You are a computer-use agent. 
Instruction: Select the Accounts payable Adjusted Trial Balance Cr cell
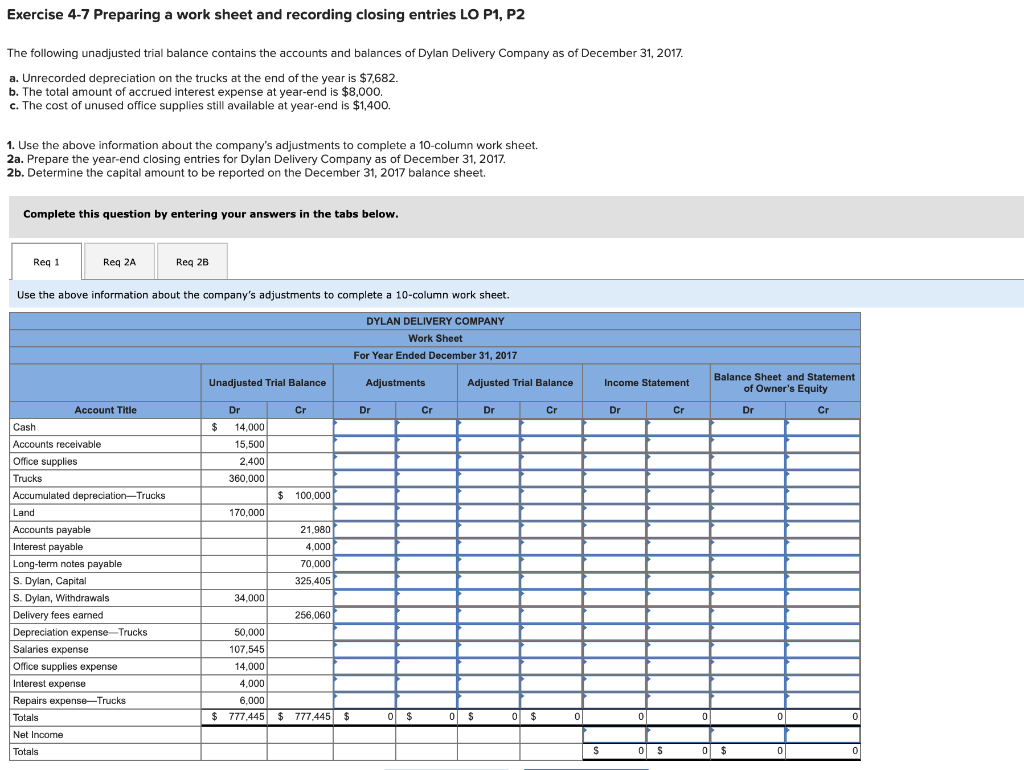coord(550,529)
